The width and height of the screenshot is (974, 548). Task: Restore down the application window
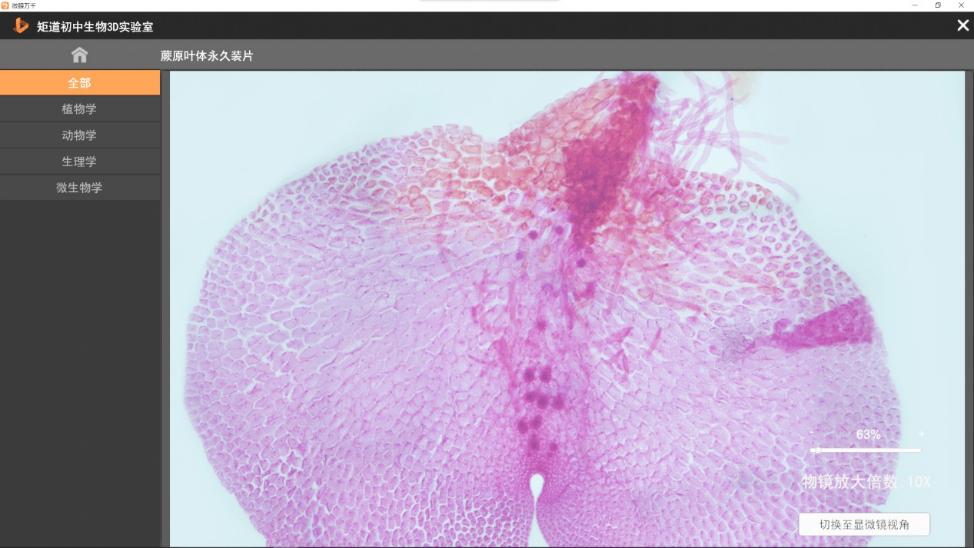pyautogui.click(x=938, y=5)
